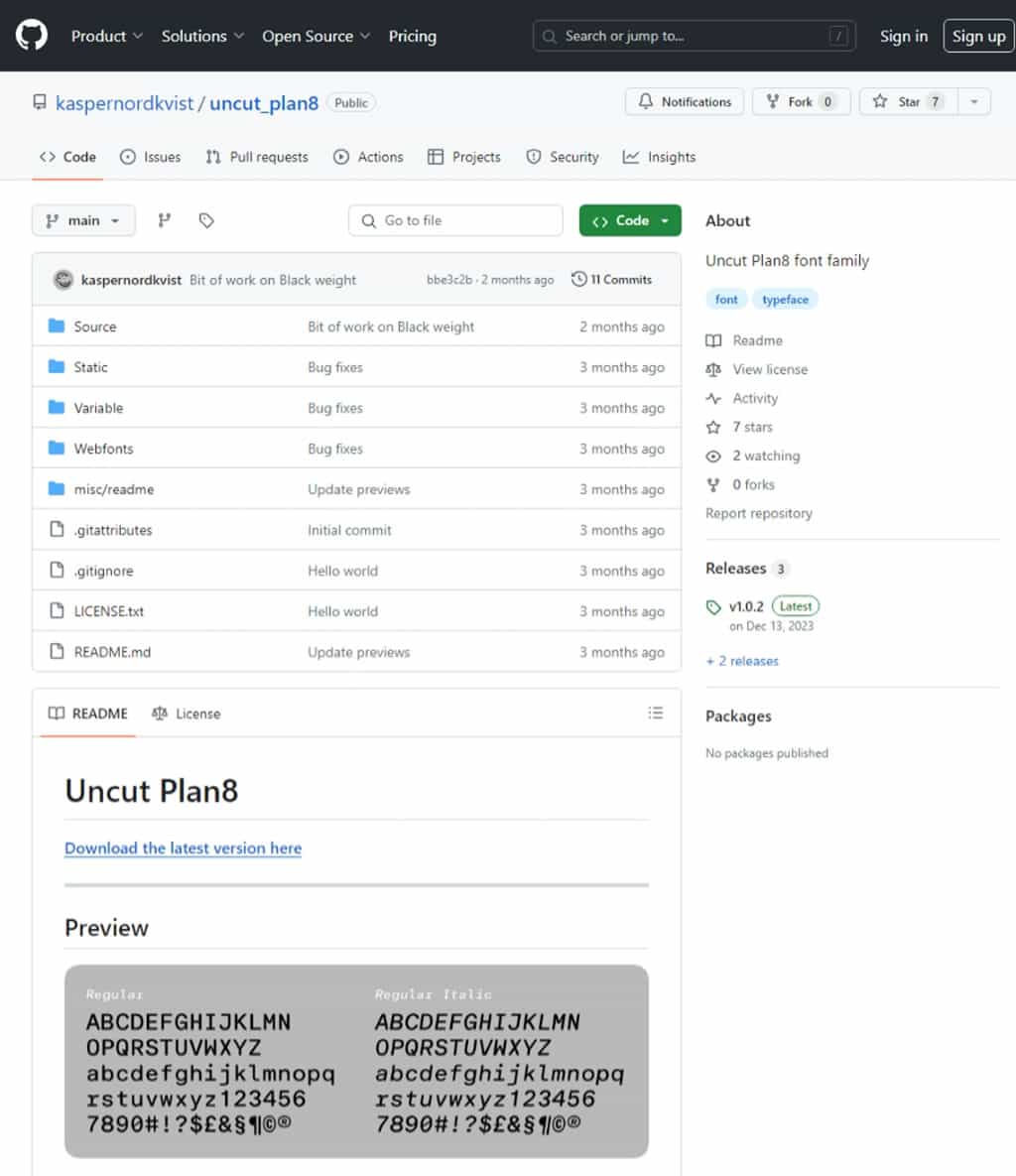Open the Static folder icon
This screenshot has height=1176, width=1016.
(x=57, y=366)
